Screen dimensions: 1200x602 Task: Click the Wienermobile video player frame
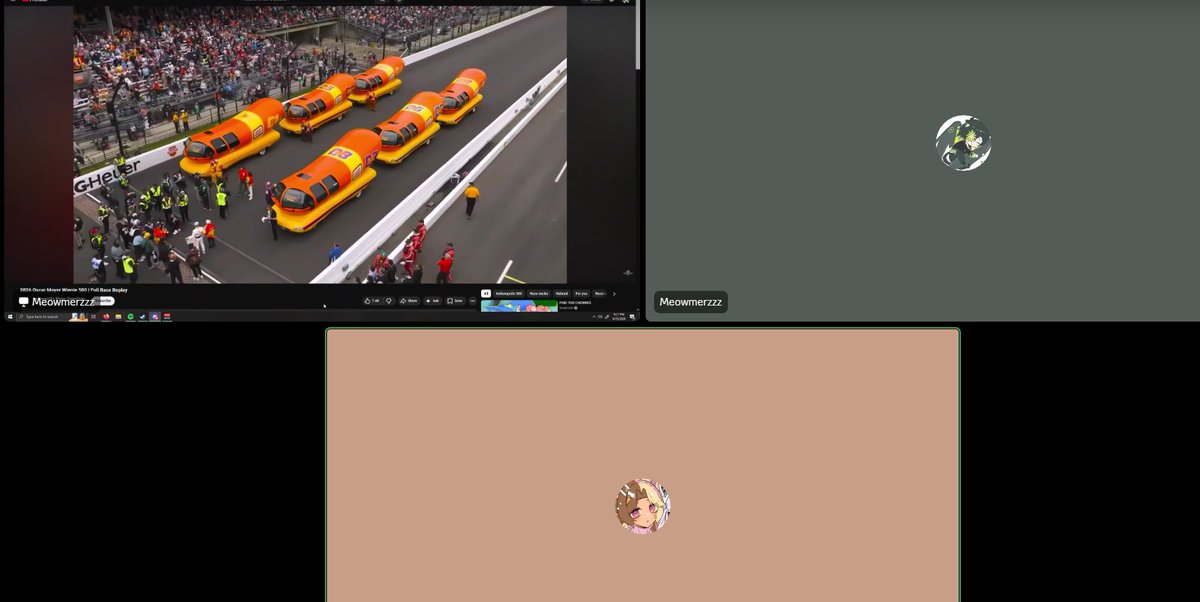point(320,144)
